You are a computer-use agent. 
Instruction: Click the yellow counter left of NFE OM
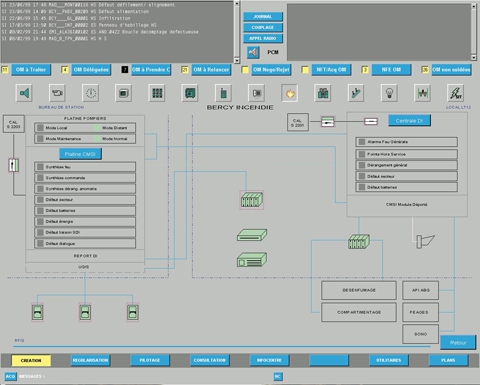coord(365,70)
